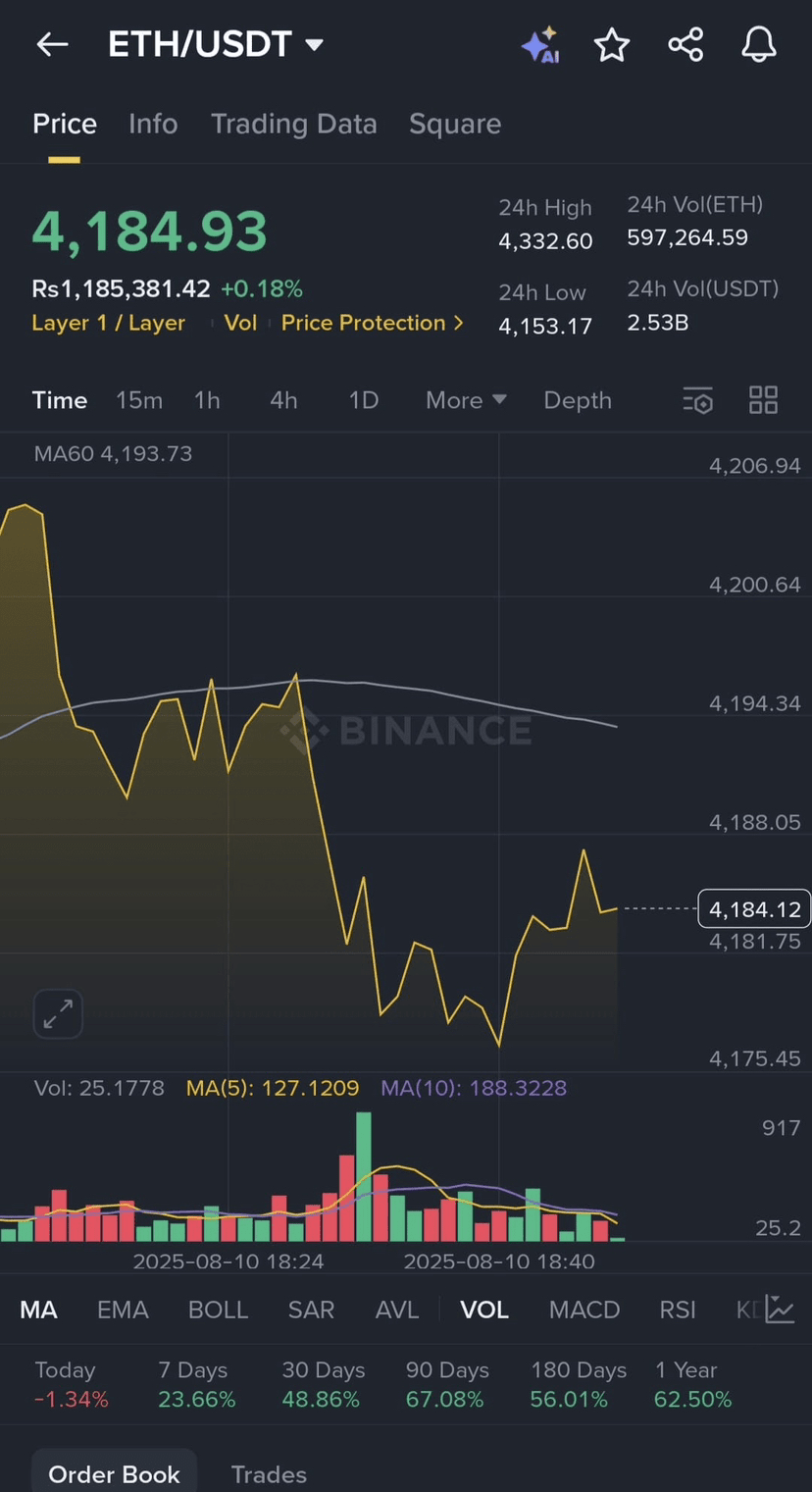Open the indicator chart icon after RSI
Screen dimensions: 812x1492
tap(781, 1310)
